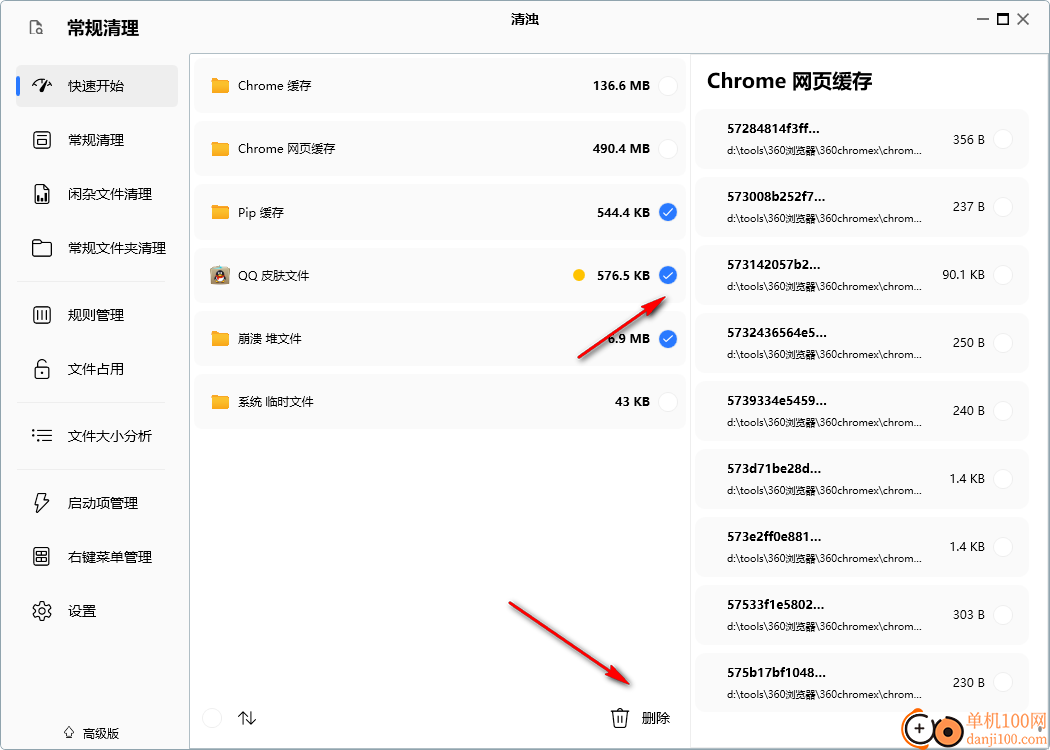Click the 删除 delete button
This screenshot has height=750, width=1050.
640,718
